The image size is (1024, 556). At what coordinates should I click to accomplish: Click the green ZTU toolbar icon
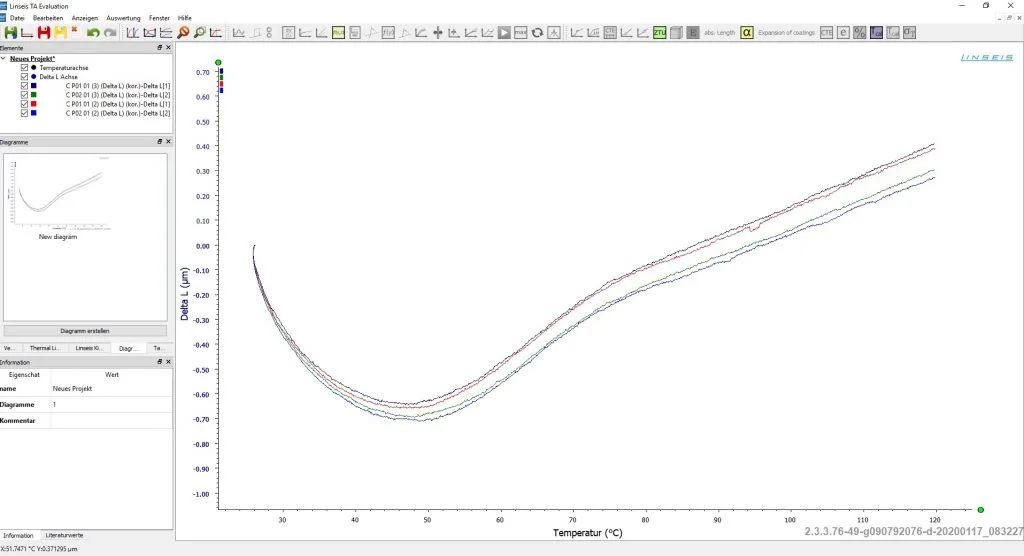pyautogui.click(x=660, y=33)
